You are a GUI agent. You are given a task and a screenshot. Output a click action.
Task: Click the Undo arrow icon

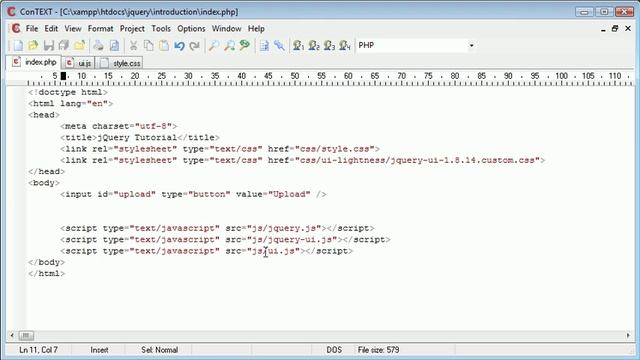click(x=180, y=45)
